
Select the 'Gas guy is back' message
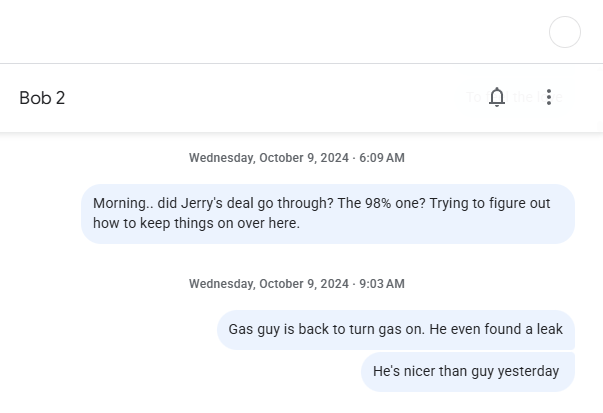click(x=396, y=330)
